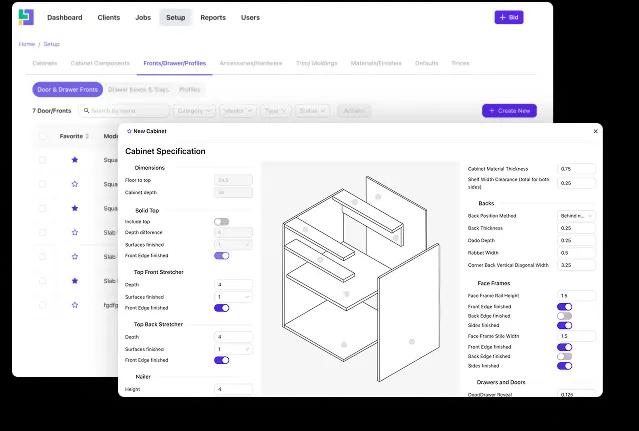Click the app logo in the header

[26, 17]
